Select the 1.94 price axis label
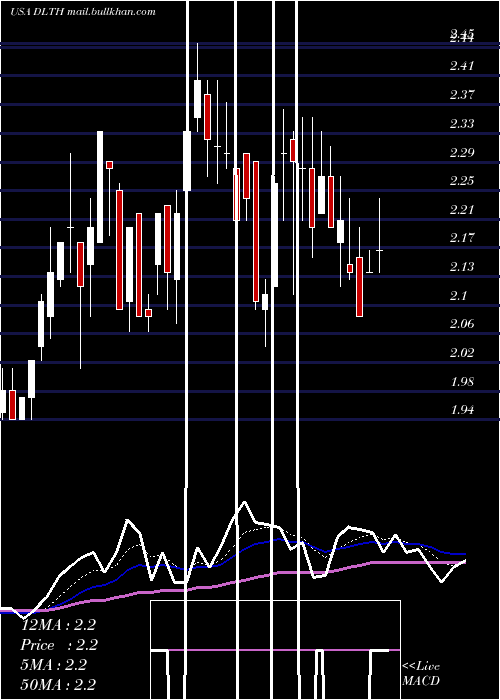Screen dimensions: 500x700 [x=462, y=410]
